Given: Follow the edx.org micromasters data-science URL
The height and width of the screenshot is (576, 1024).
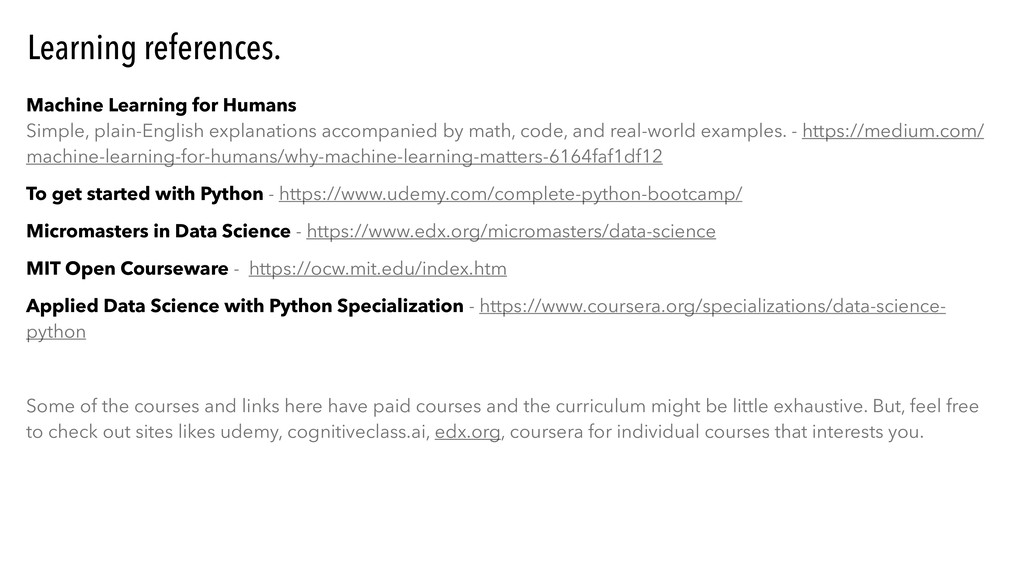Looking at the screenshot, I should (x=511, y=232).
